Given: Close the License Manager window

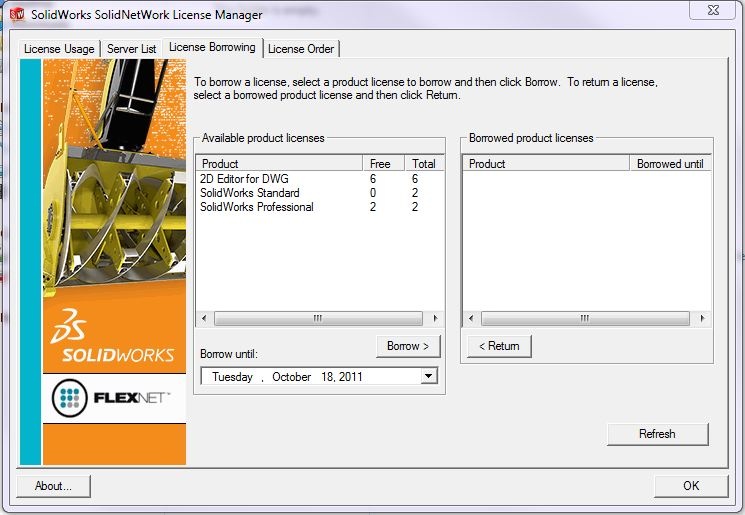Looking at the screenshot, I should [713, 10].
